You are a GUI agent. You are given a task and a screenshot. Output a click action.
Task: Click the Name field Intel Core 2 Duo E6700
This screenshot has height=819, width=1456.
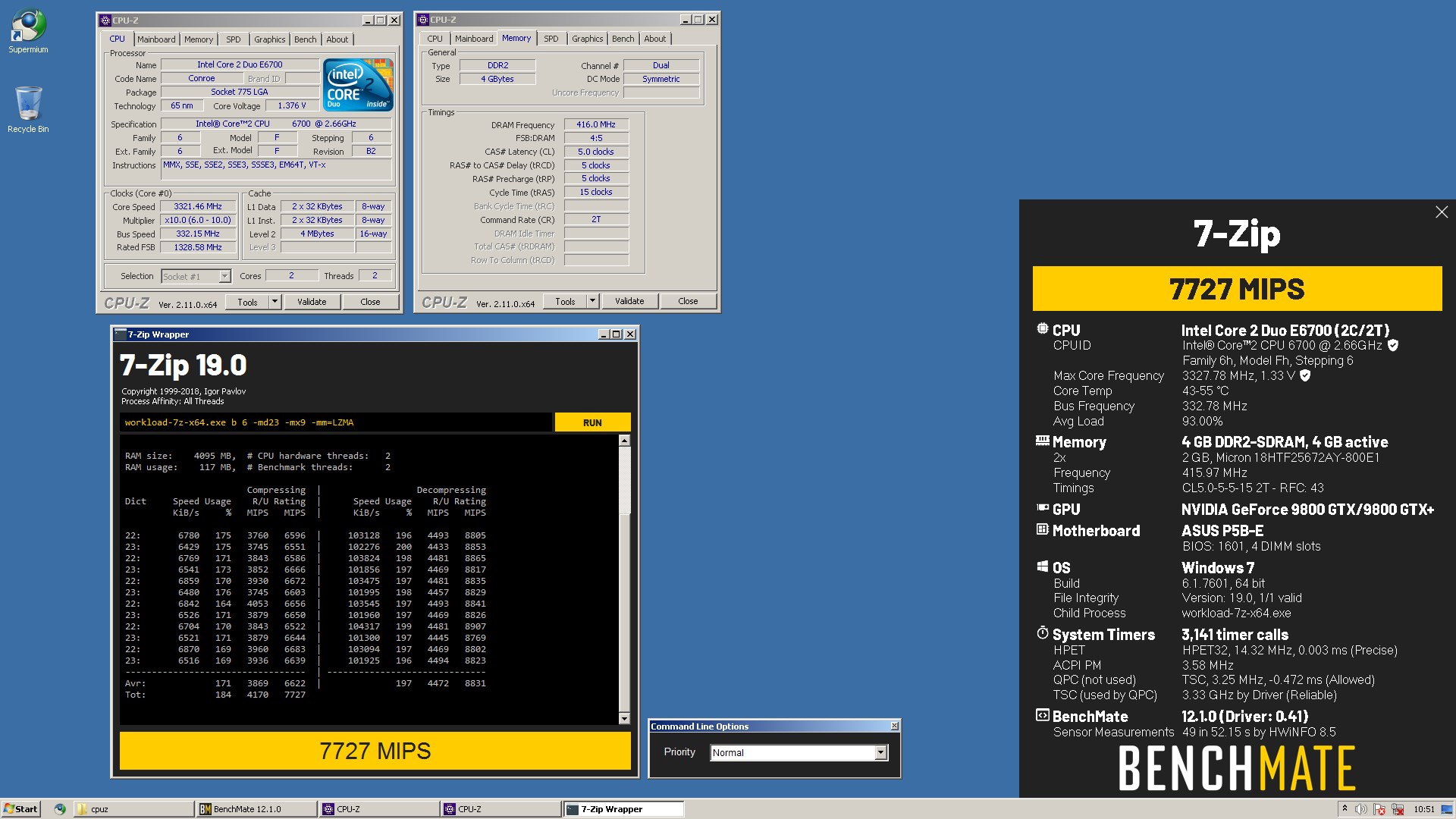[x=240, y=64]
